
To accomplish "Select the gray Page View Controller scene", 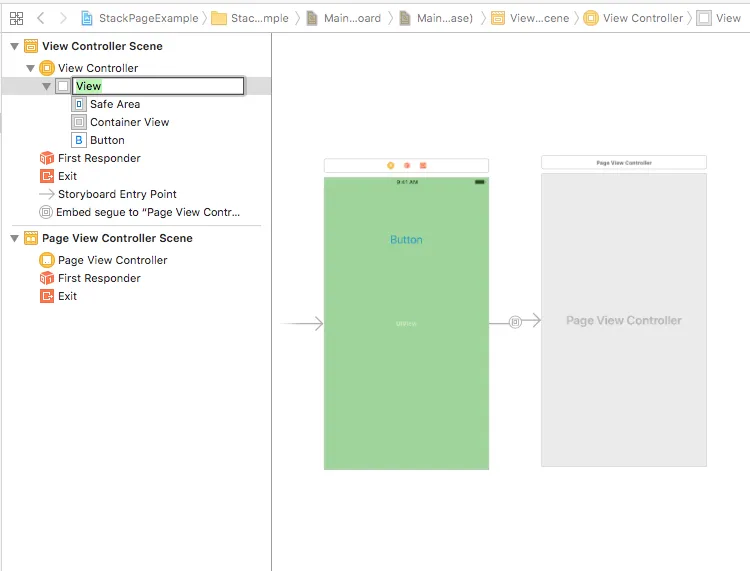I will (x=624, y=320).
